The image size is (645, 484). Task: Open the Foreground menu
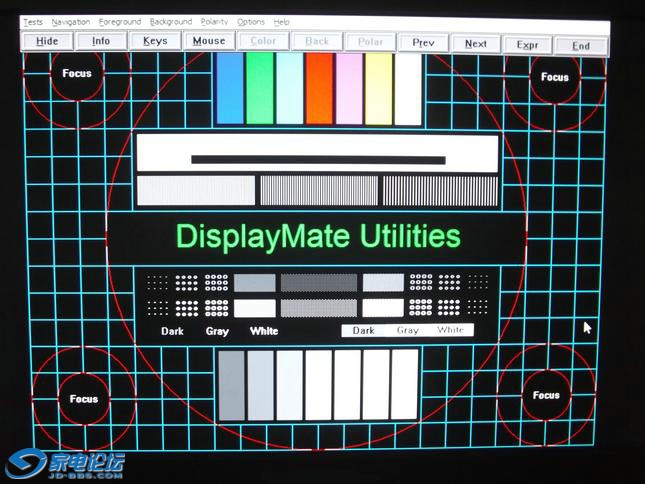coord(120,22)
